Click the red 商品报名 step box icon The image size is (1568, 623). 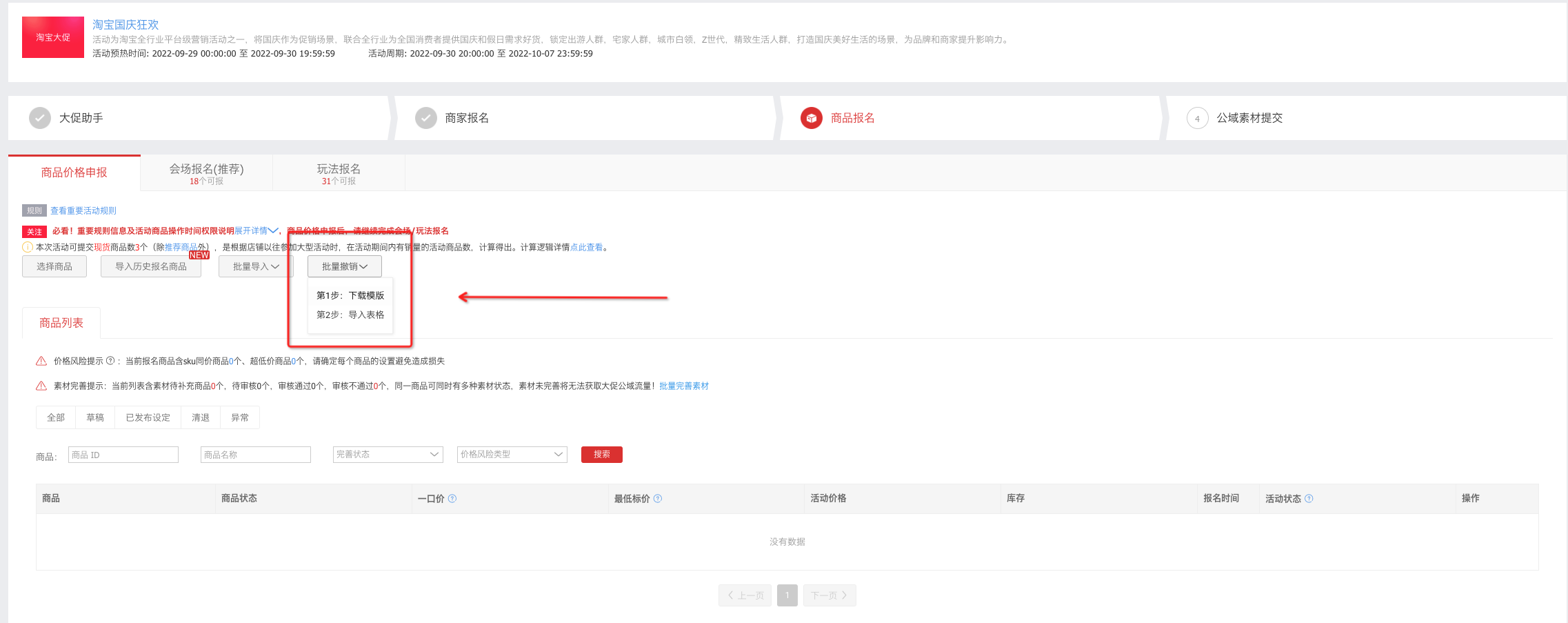pos(812,118)
